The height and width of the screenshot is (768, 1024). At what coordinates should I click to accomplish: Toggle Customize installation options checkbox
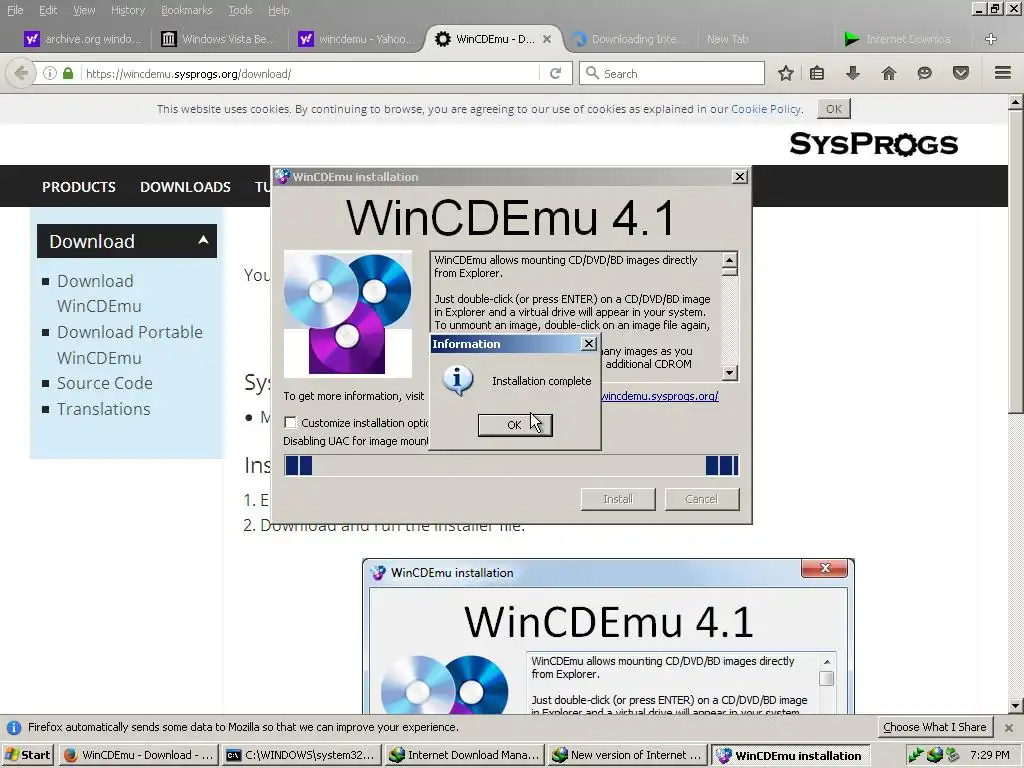click(x=290, y=423)
